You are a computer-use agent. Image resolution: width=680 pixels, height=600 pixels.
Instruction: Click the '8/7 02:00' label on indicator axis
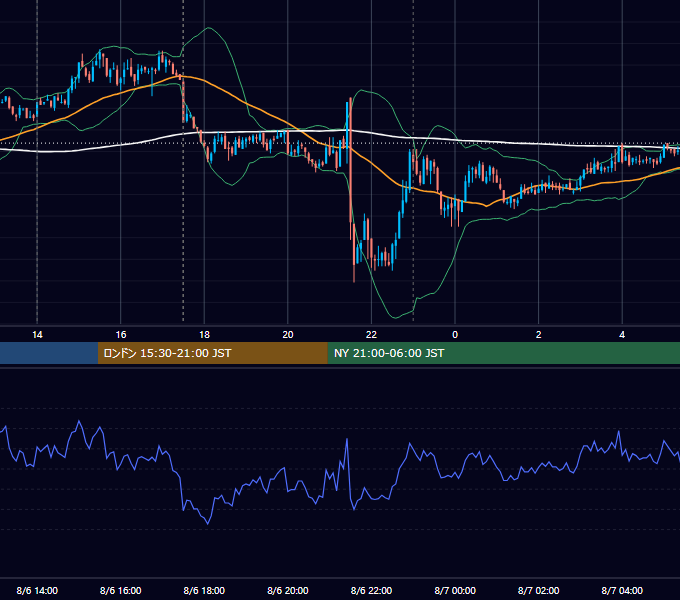pyautogui.click(x=539, y=591)
